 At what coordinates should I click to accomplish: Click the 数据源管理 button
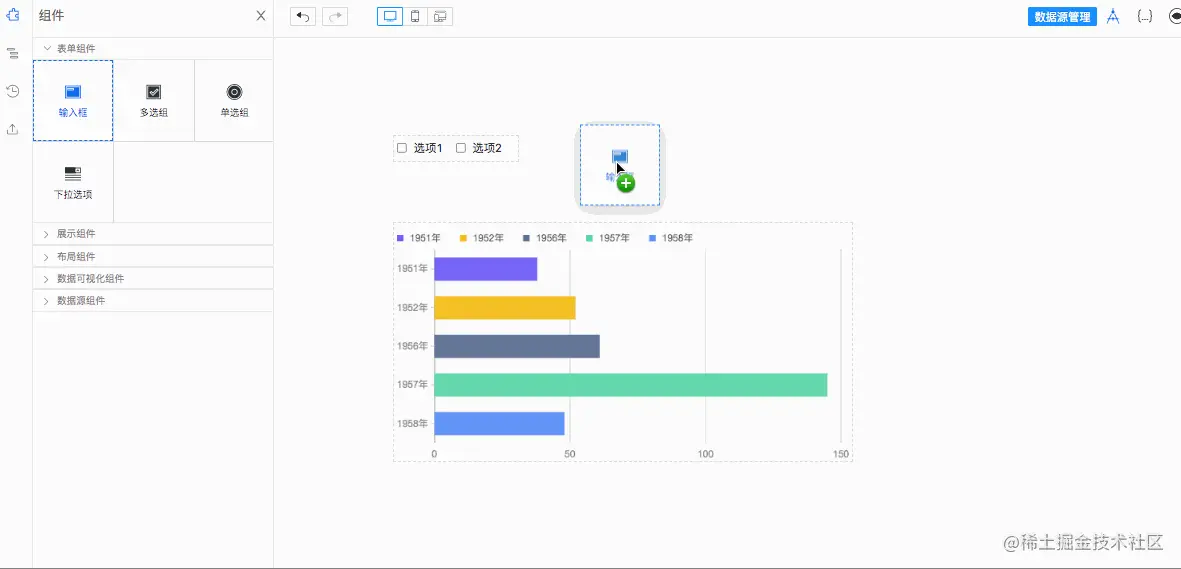pyautogui.click(x=1062, y=17)
